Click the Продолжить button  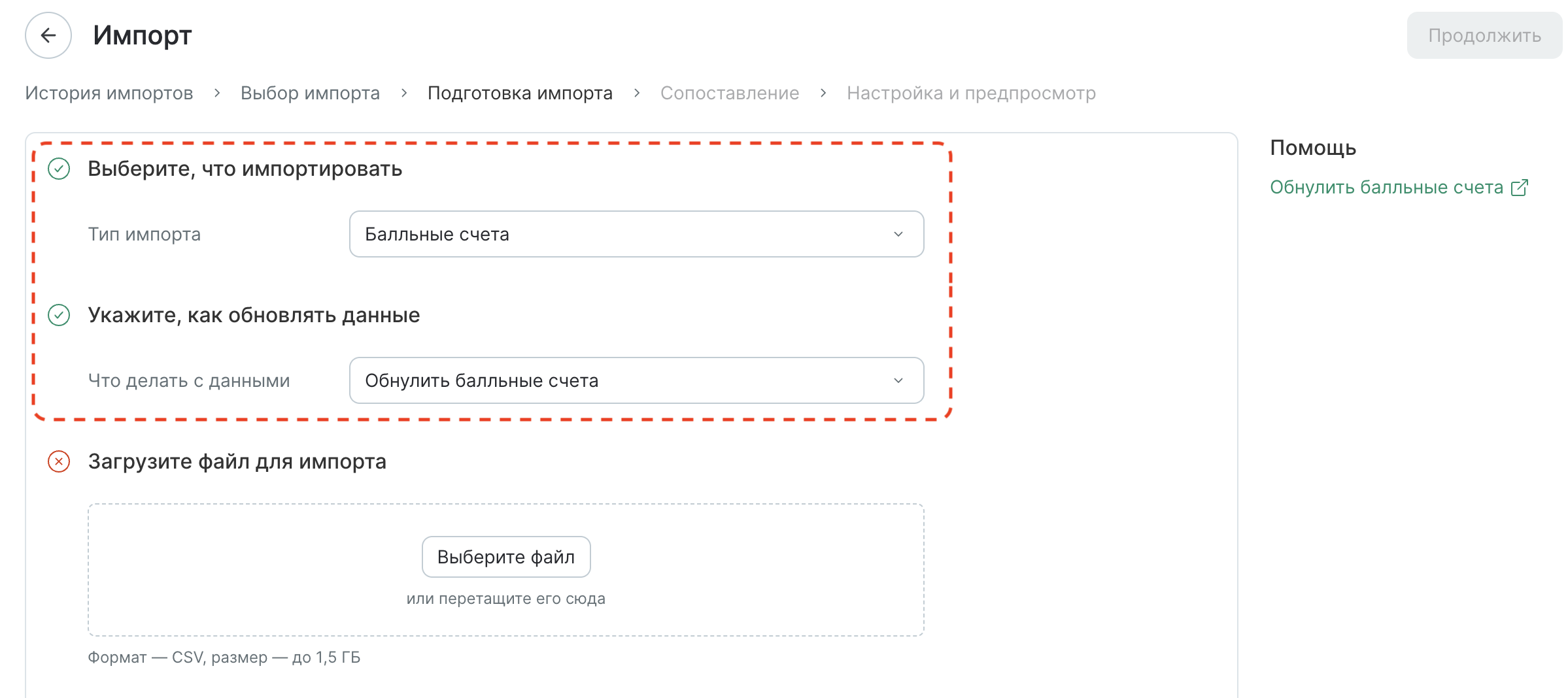pos(1484,35)
